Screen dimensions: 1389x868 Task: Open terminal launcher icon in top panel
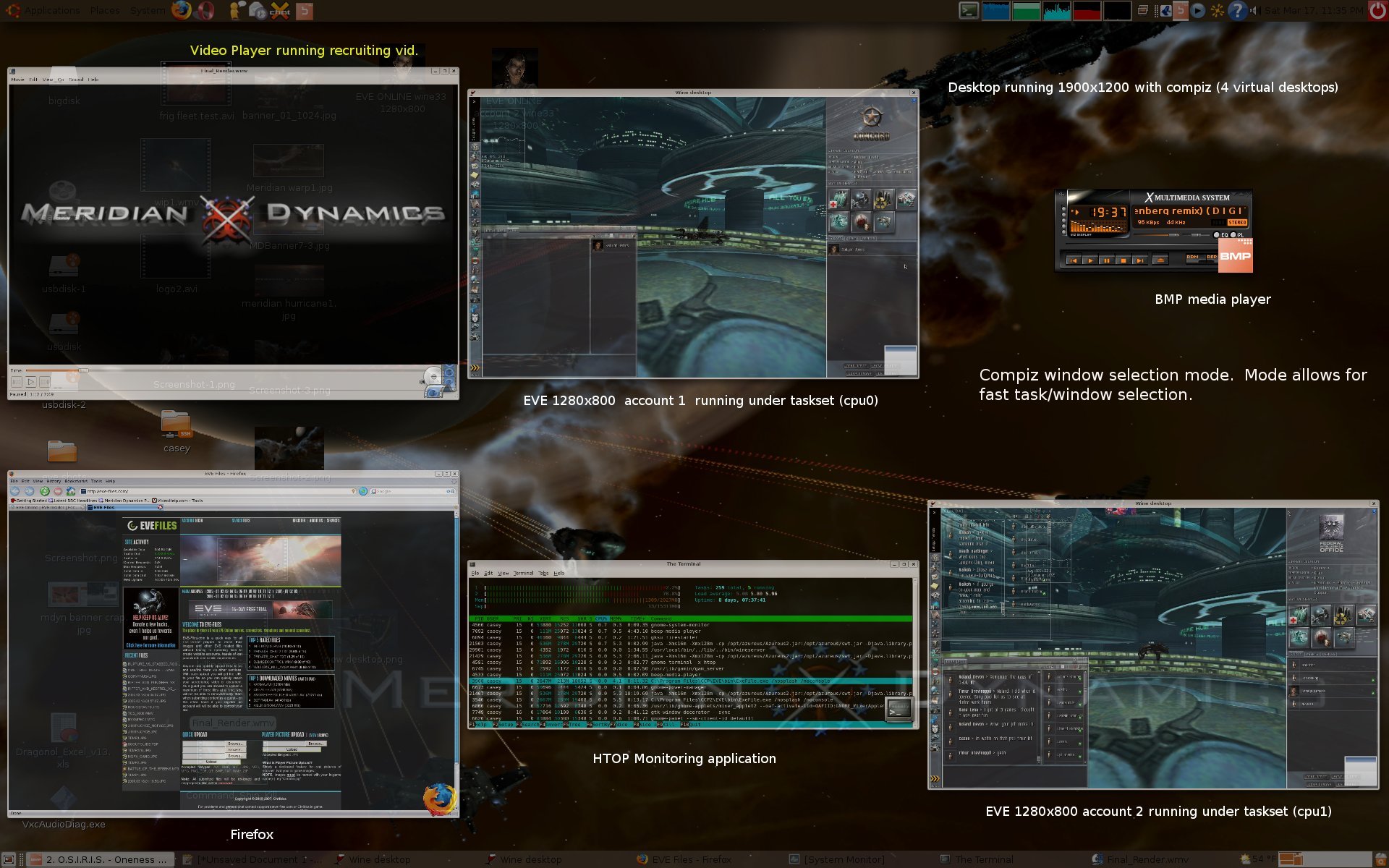point(969,10)
